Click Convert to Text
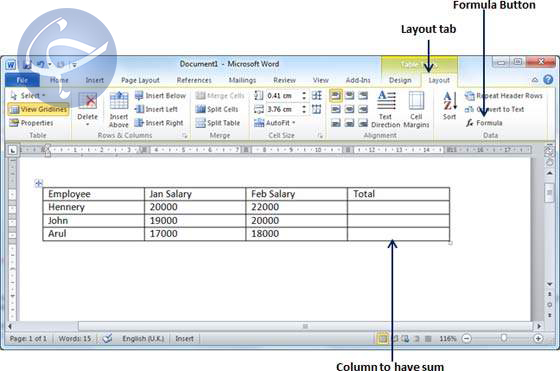The image size is (560, 371). tap(494, 109)
